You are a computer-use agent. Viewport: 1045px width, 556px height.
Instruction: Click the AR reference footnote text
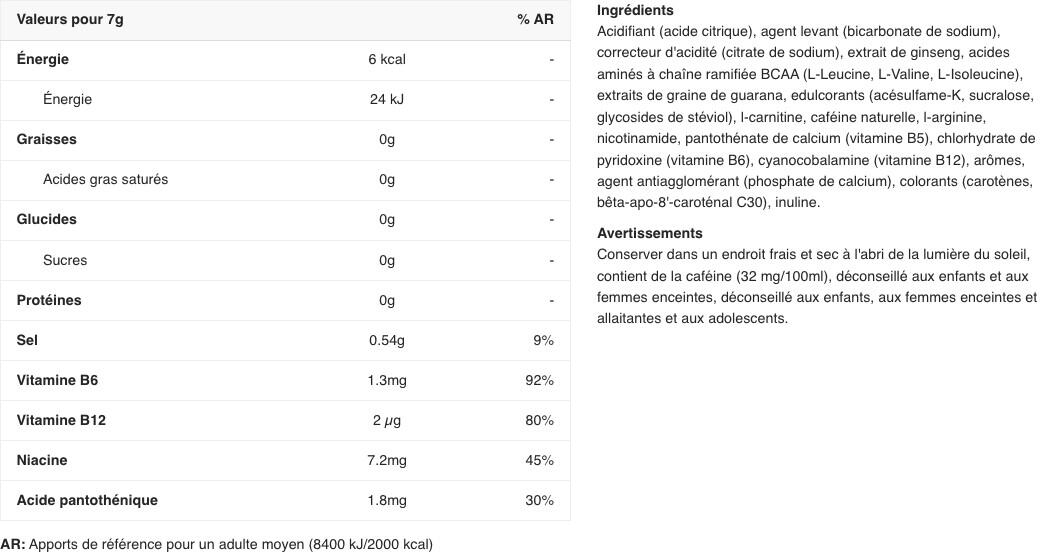pos(217,544)
